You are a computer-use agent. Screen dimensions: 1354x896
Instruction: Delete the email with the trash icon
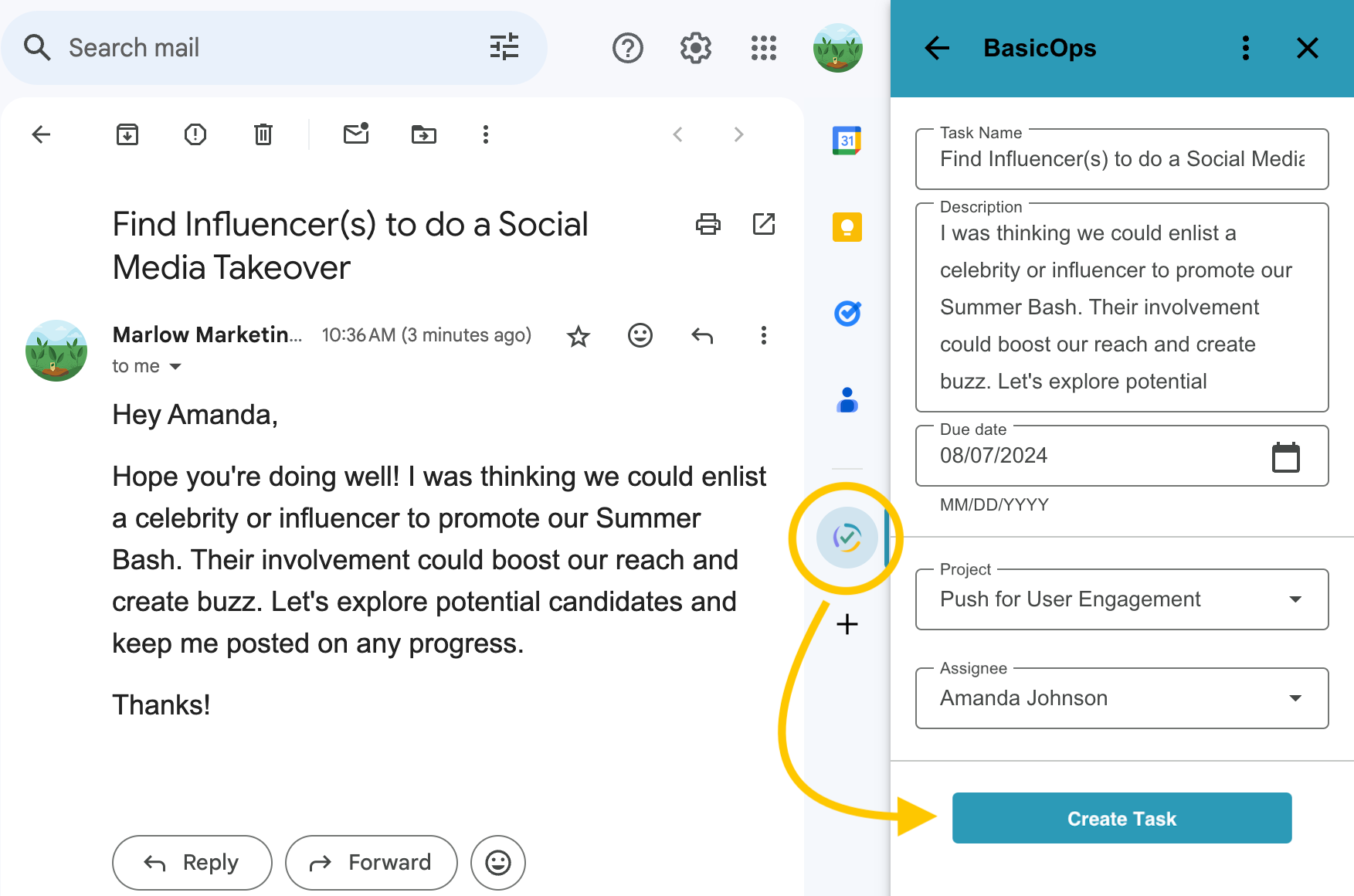tap(263, 134)
